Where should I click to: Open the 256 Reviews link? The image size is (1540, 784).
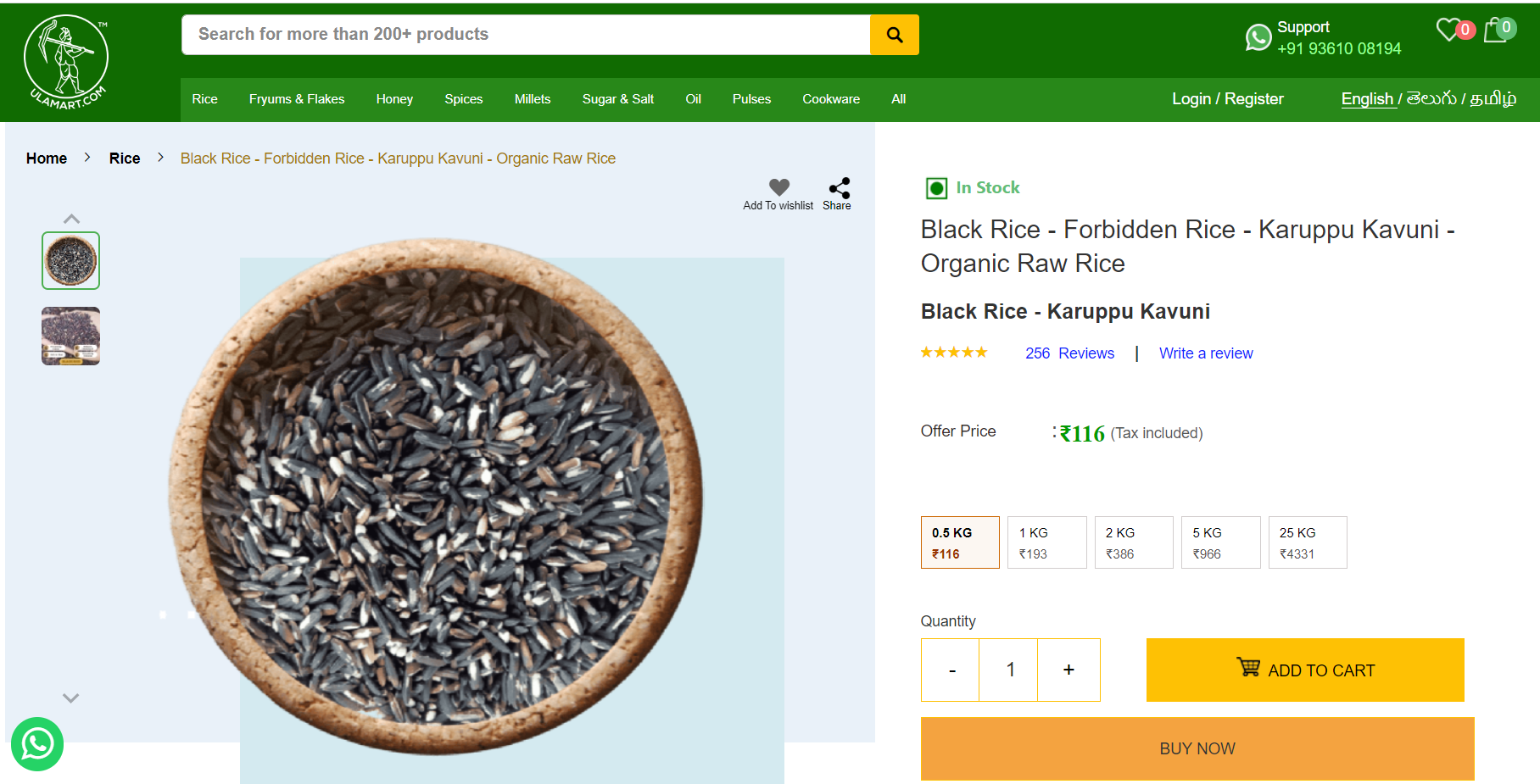point(1069,353)
